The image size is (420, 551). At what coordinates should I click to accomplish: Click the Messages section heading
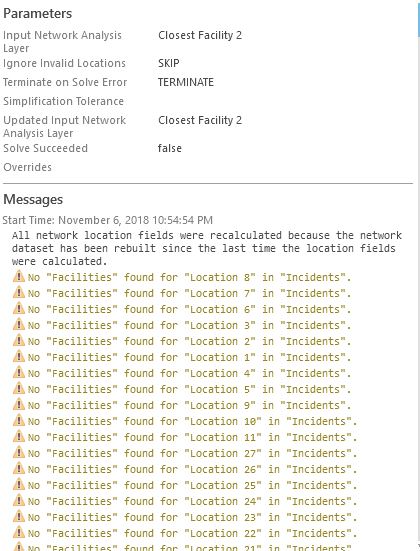point(33,199)
